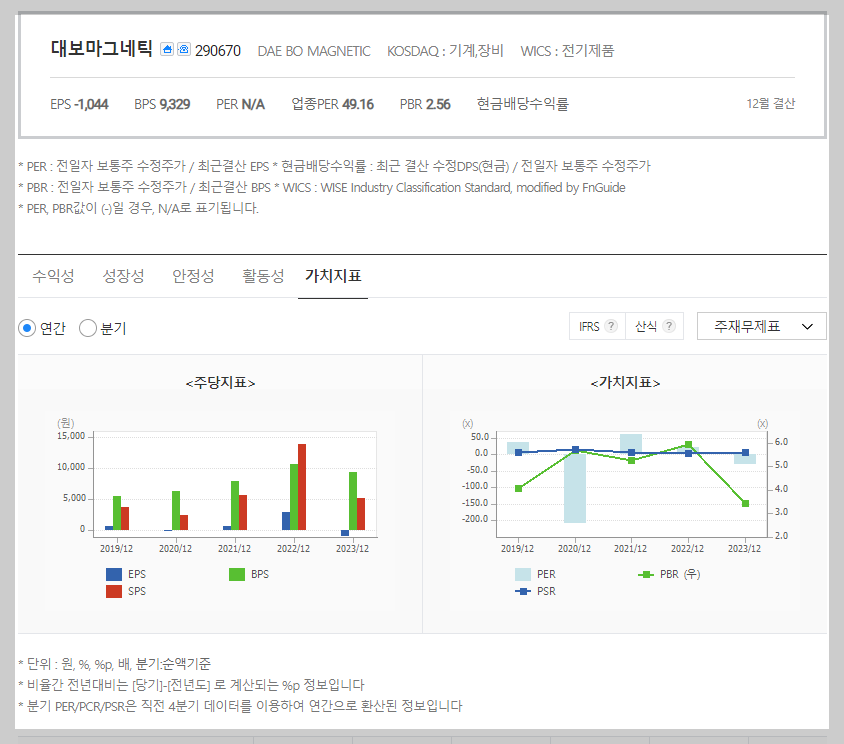
Task: Switch to the 수익성 tab
Action: (53, 276)
